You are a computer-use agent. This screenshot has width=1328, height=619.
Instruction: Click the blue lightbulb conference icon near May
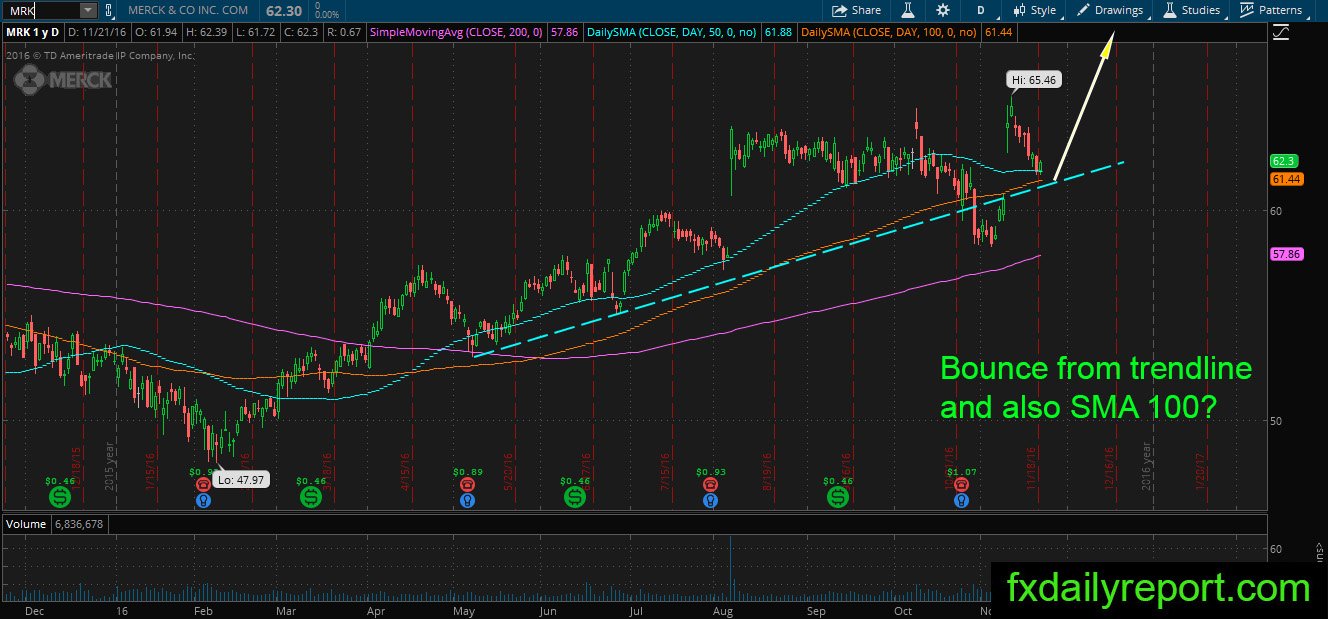[466, 499]
